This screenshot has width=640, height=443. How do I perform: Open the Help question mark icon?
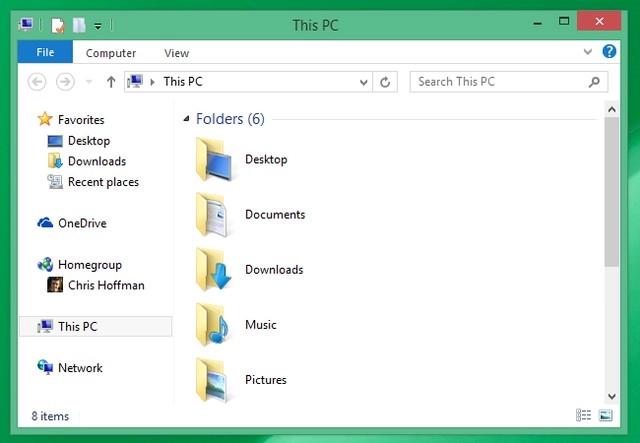609,51
